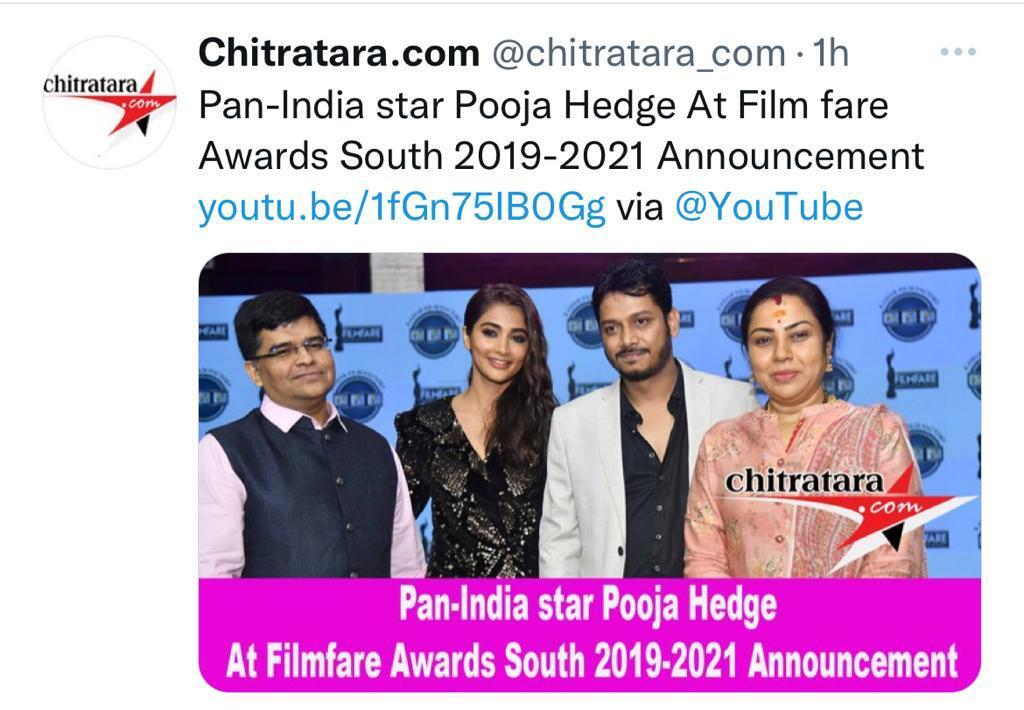This screenshot has height=710, width=1024.
Task: Open the @chitratara_com handle
Action: (x=638, y=52)
